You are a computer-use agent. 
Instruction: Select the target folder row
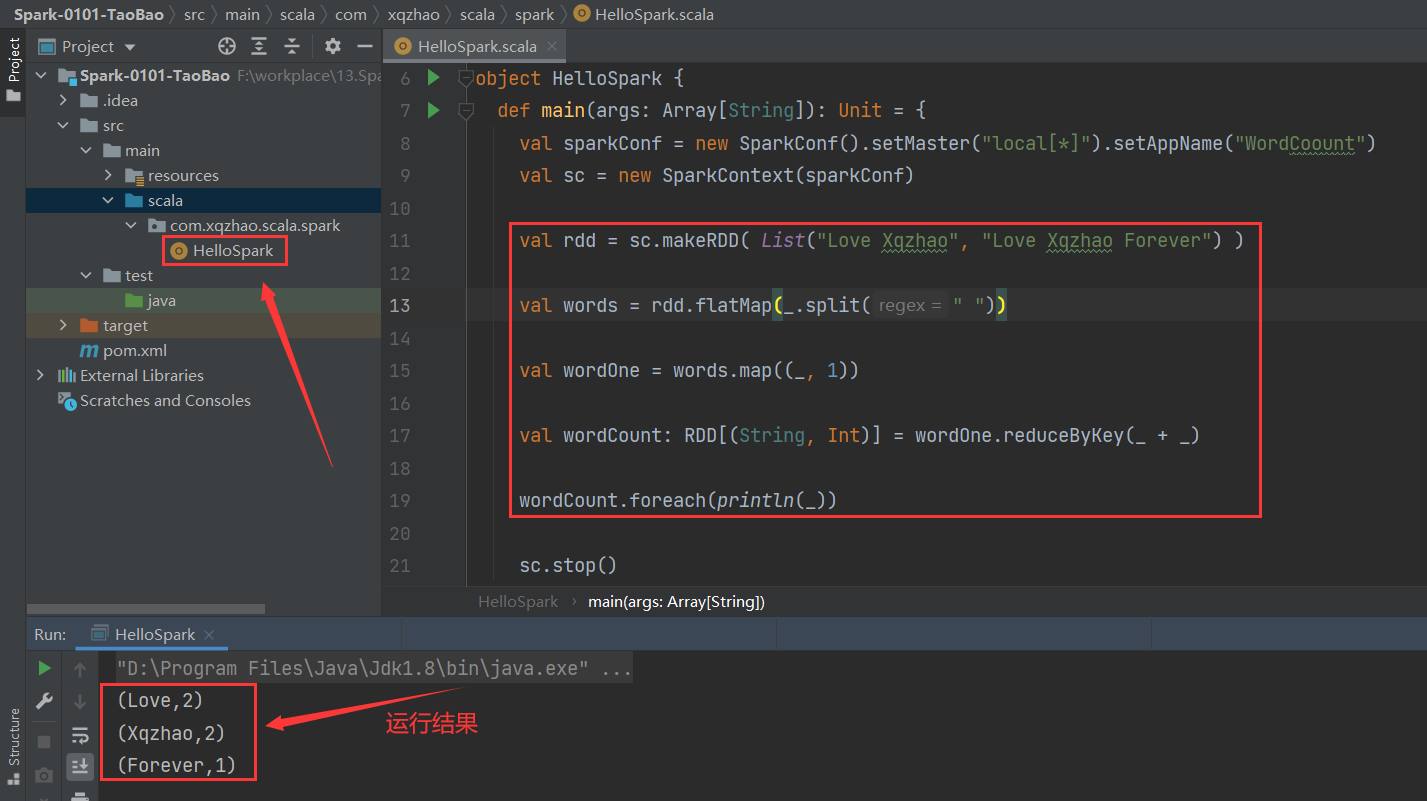click(x=203, y=325)
